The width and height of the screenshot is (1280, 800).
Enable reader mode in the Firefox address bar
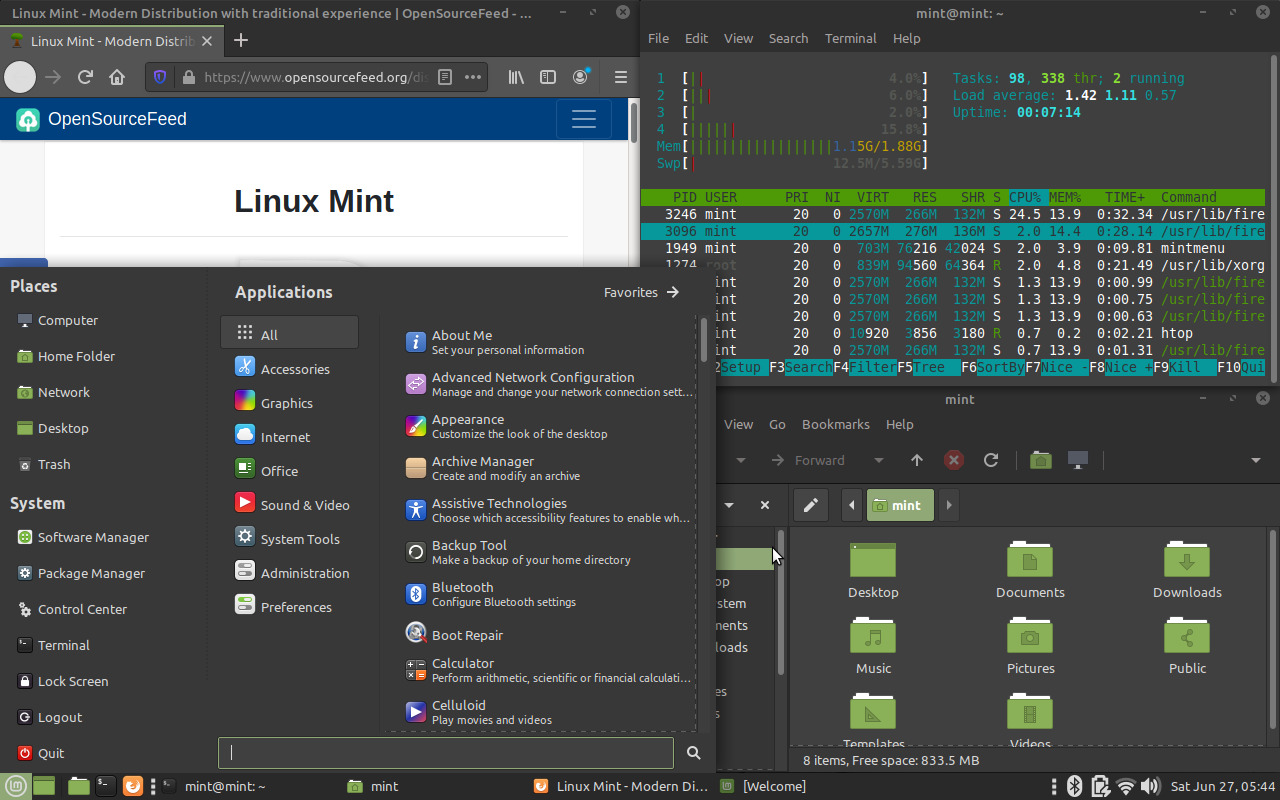click(x=444, y=77)
